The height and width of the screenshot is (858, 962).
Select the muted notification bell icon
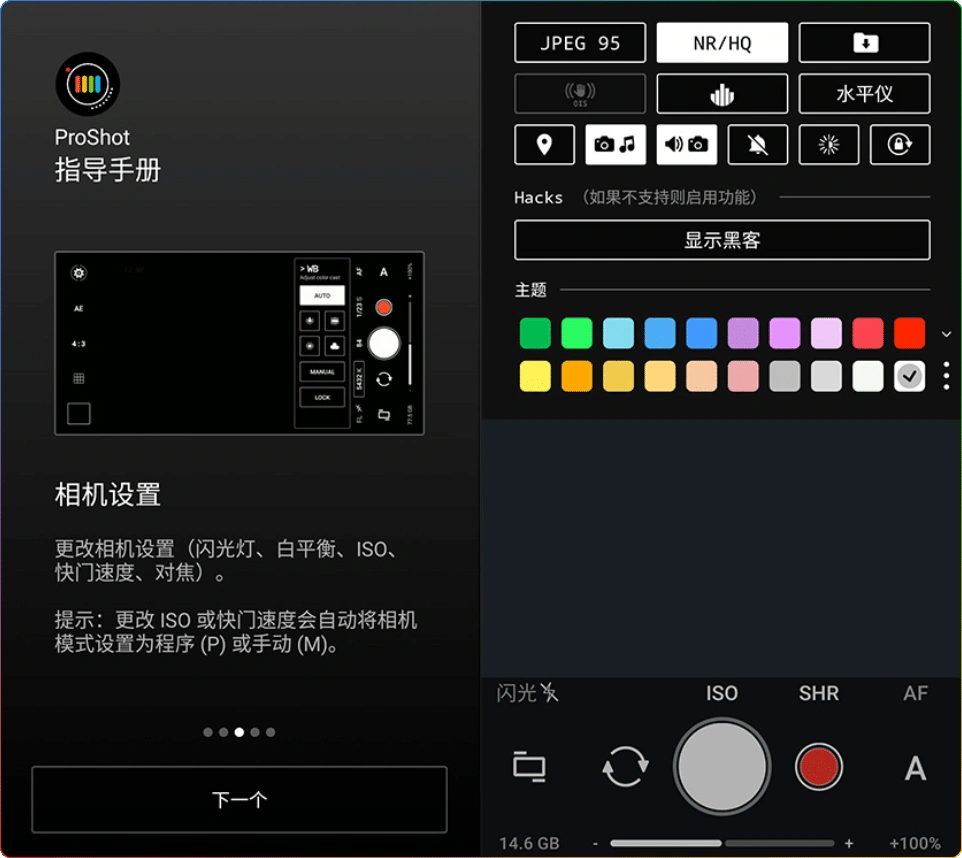[x=757, y=144]
